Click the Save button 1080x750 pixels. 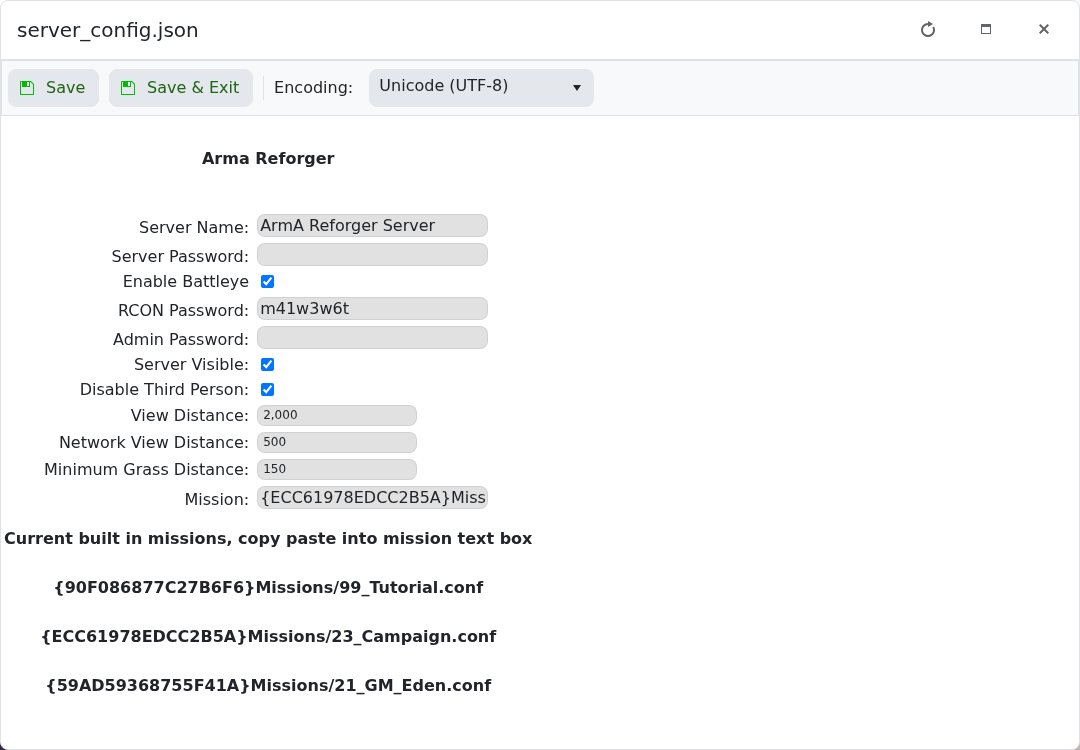(x=54, y=88)
